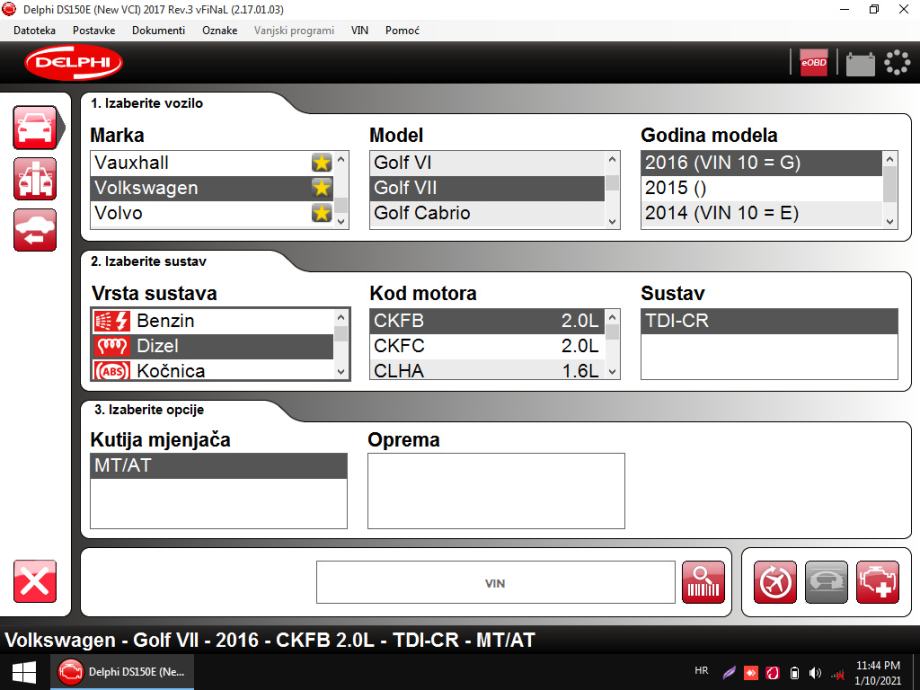
Task: Select Kočnica system type
Action: click(x=212, y=370)
